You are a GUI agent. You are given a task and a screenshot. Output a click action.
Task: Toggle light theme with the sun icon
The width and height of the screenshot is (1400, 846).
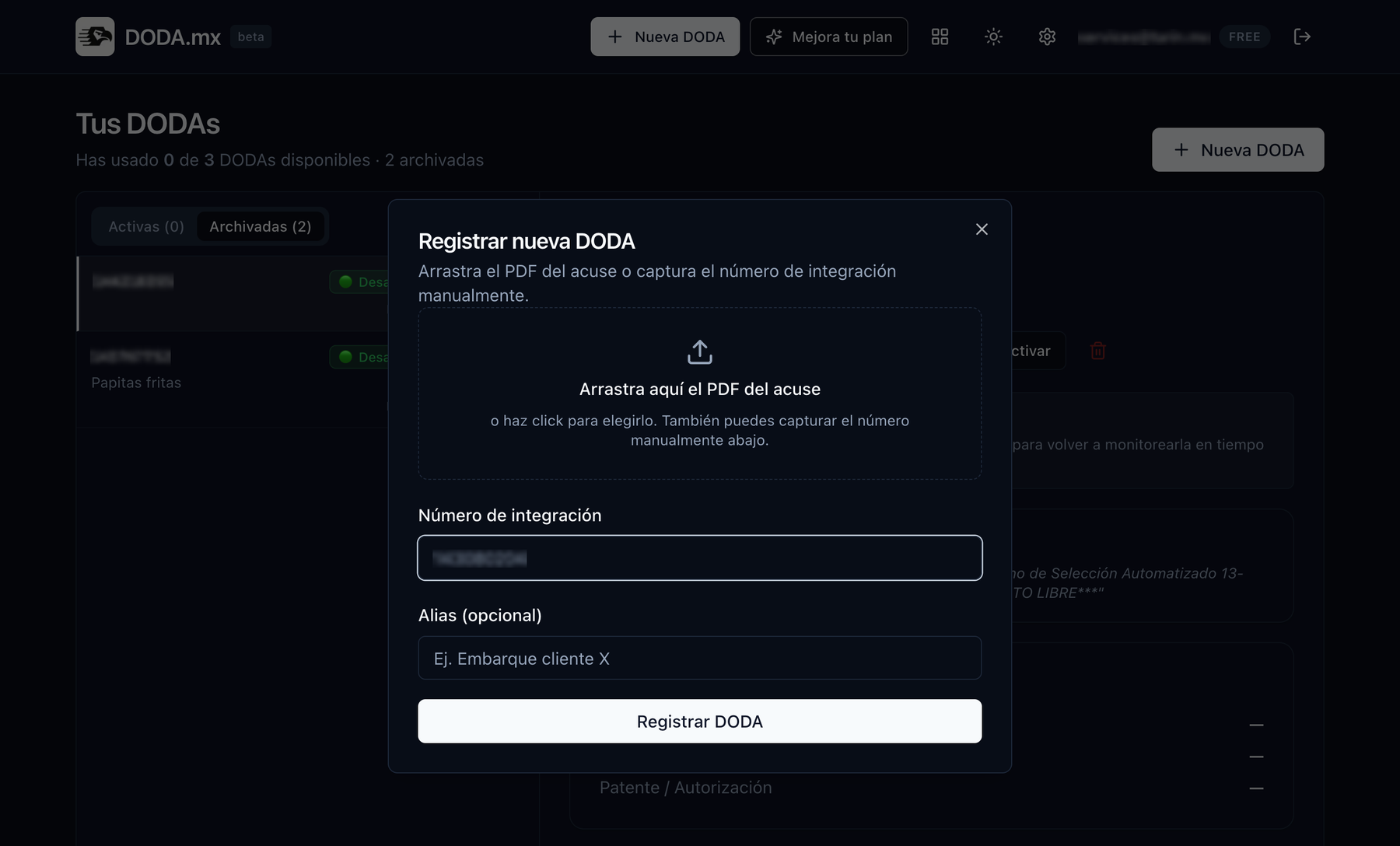(x=993, y=37)
